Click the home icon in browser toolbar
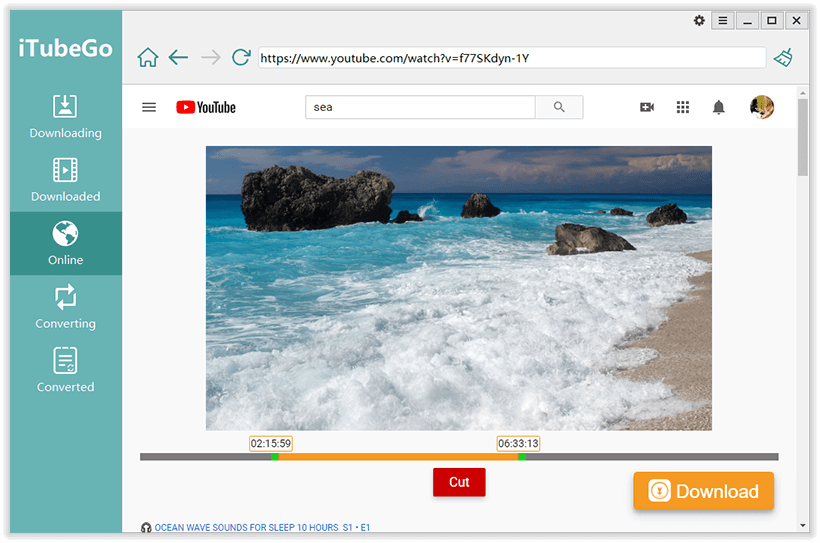Image resolution: width=820 pixels, height=543 pixels. tap(148, 58)
